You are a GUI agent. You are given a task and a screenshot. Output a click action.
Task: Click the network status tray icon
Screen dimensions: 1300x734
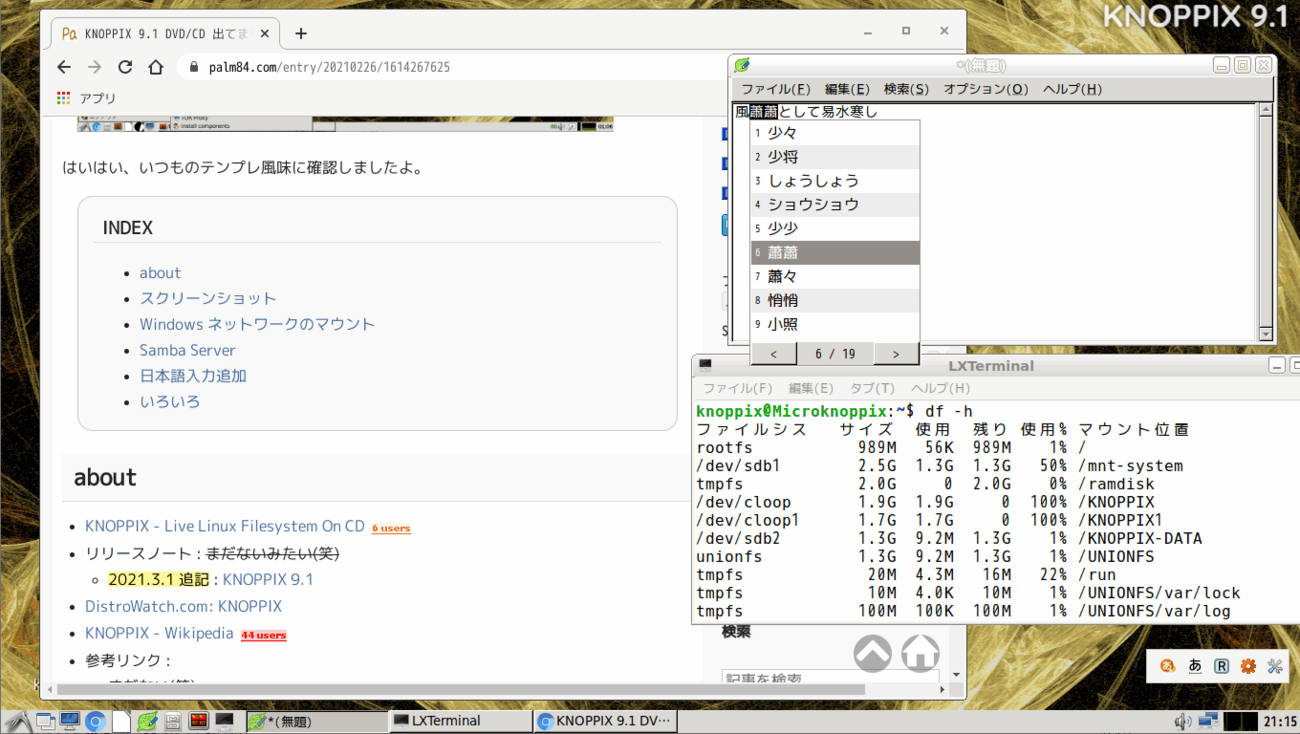pos(1208,720)
